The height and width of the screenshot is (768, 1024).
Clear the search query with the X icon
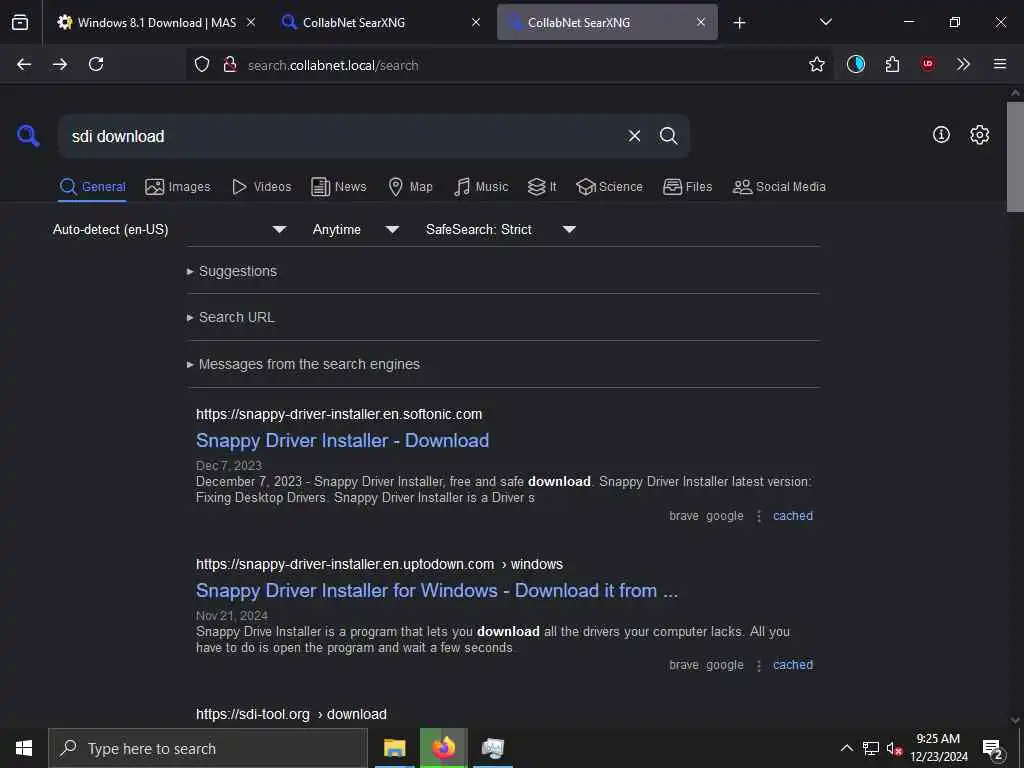point(634,136)
